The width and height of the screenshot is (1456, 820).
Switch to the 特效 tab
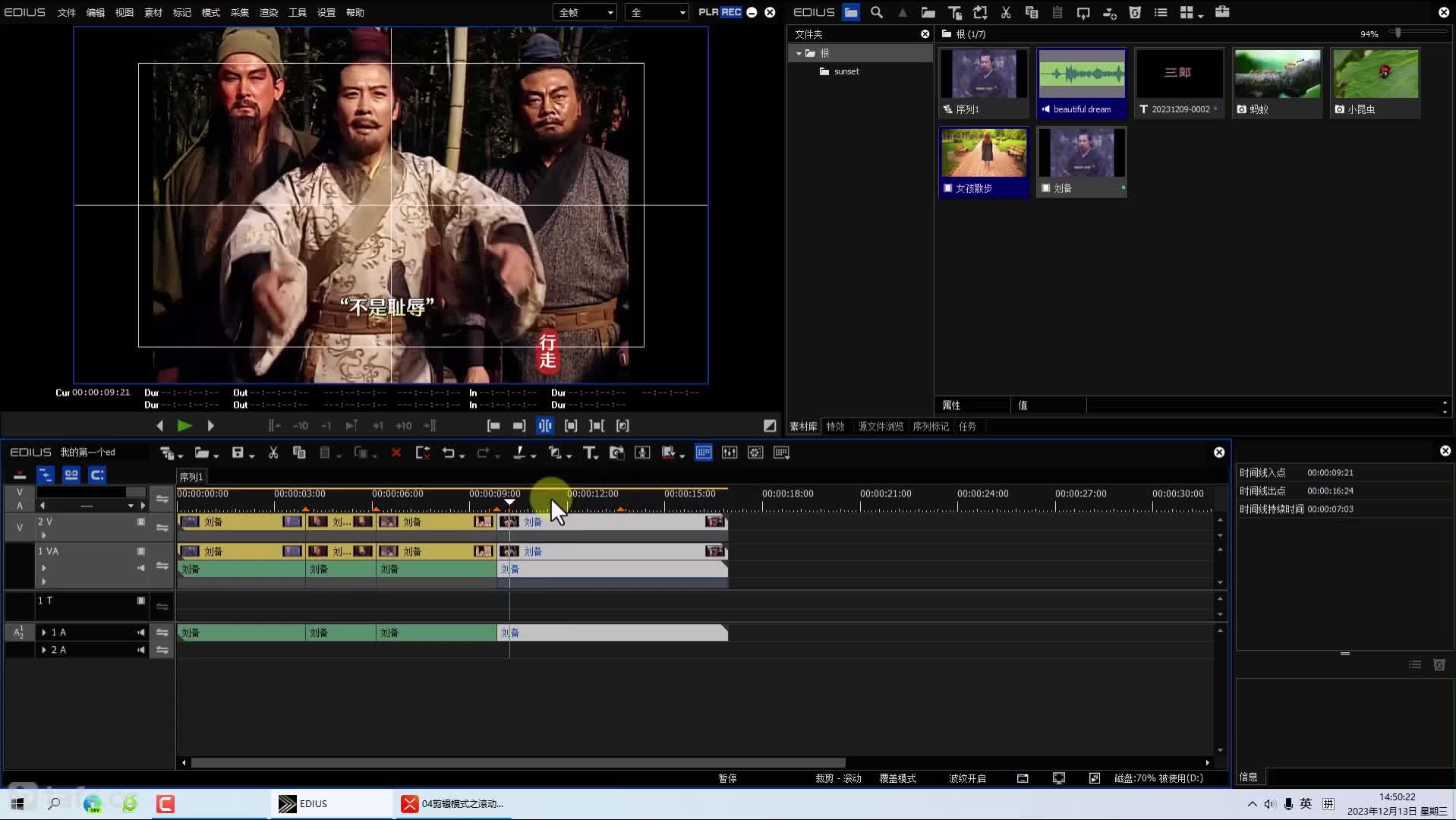(835, 427)
